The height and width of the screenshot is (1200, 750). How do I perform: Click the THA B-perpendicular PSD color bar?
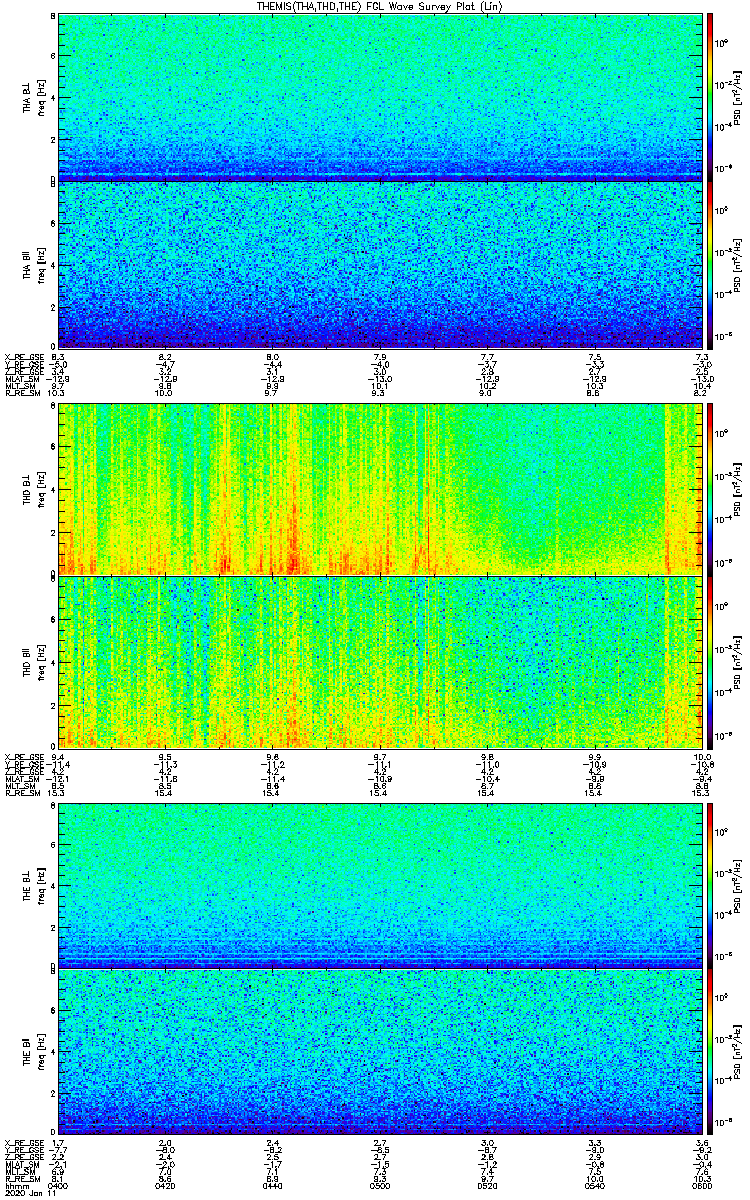pos(710,97)
